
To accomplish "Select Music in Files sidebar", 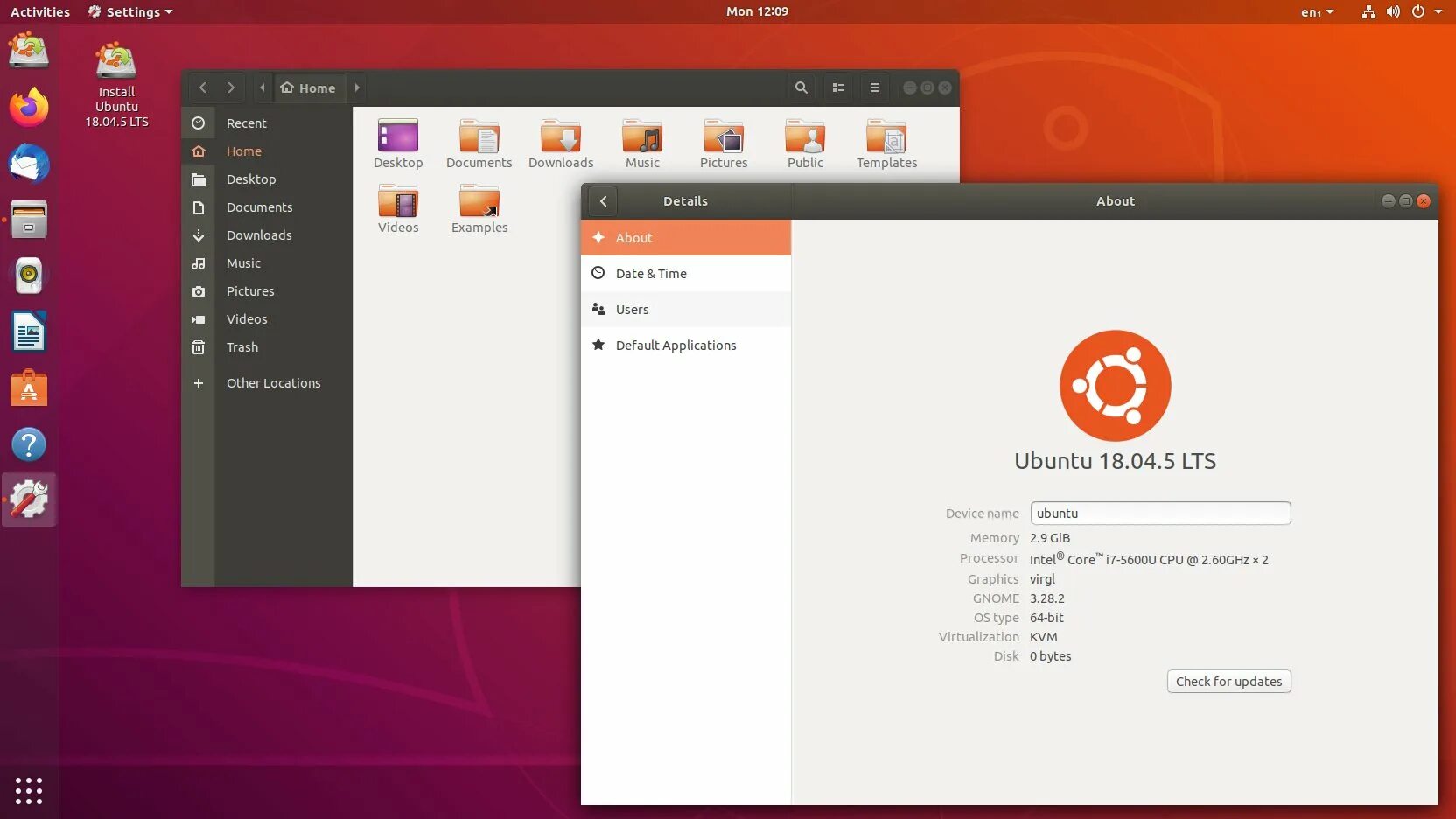I will click(x=267, y=263).
